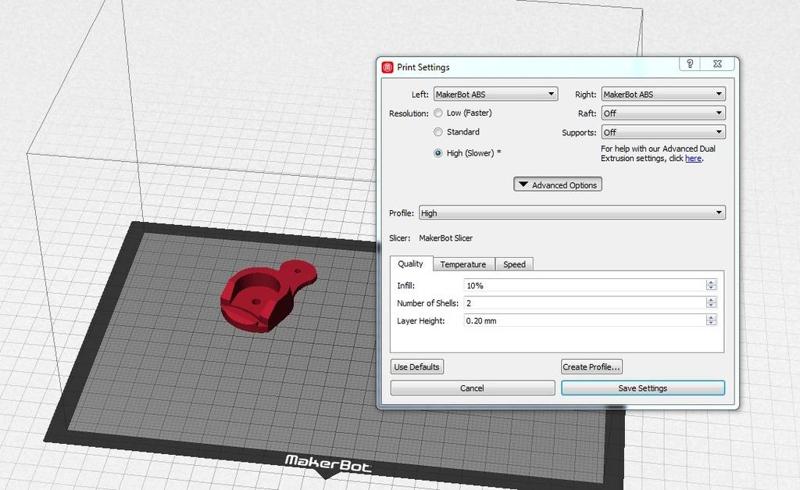Click the 'MakerBot Slicer' slicer name text
Image resolution: width=800 pixels, height=490 pixels.
[x=446, y=238]
